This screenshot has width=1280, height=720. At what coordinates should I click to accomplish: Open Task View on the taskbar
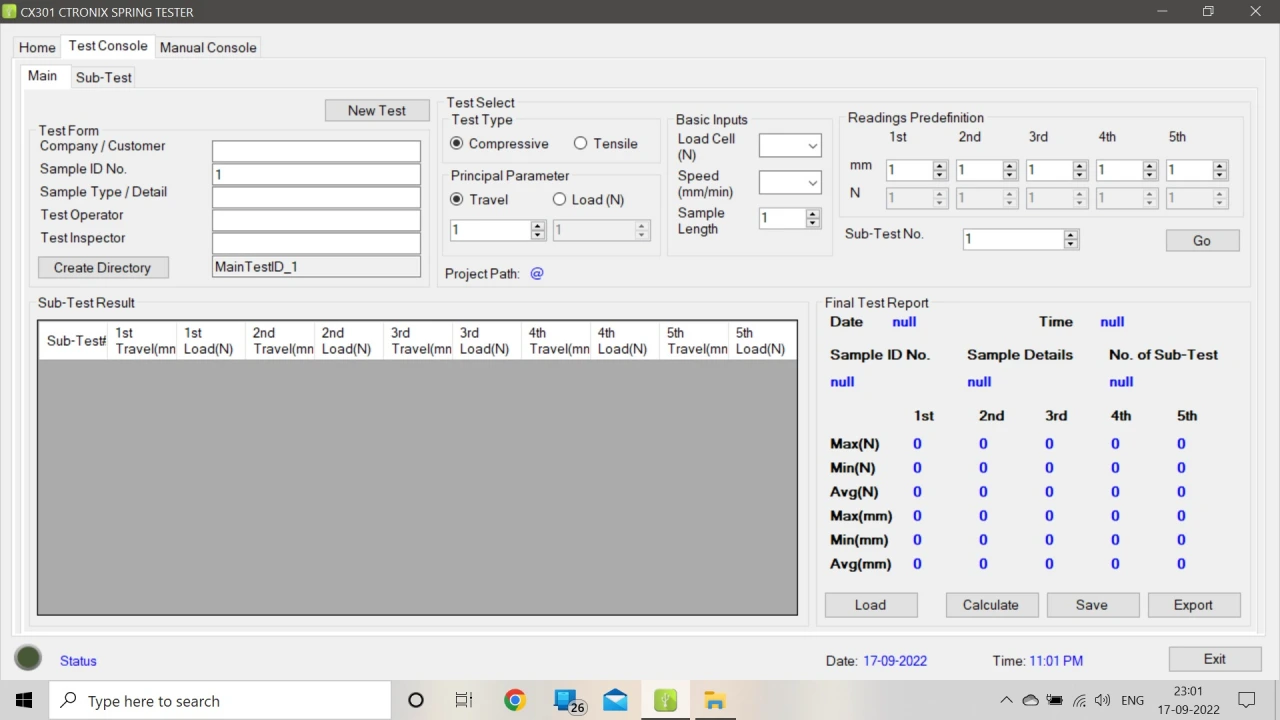pos(464,700)
